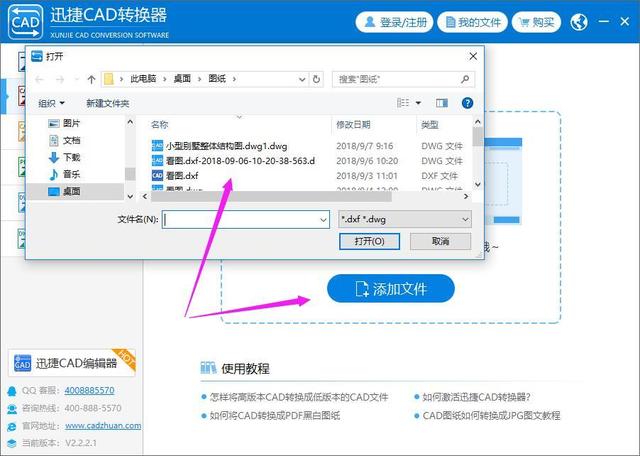Viewport: 640px width, 456px height.
Task: Click the 看图.dxf CAD file icon
Action: tap(157, 176)
